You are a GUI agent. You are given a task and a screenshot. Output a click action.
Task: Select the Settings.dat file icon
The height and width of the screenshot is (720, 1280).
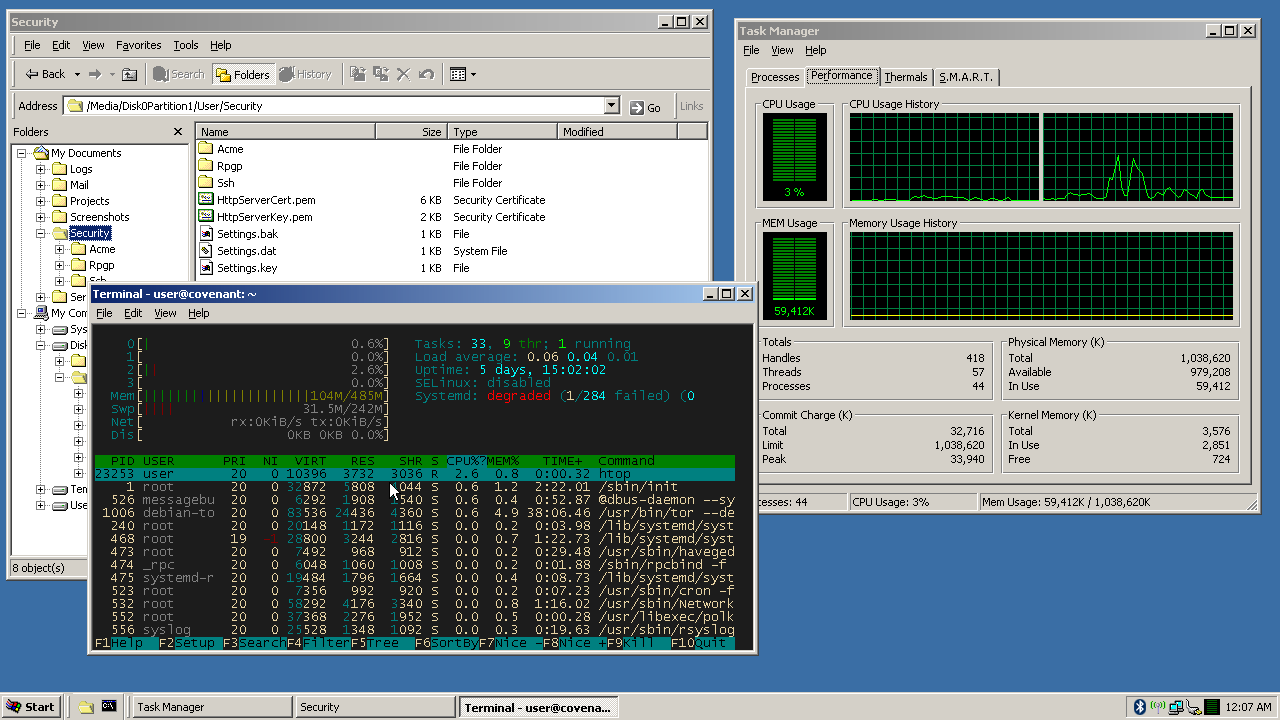(206, 251)
